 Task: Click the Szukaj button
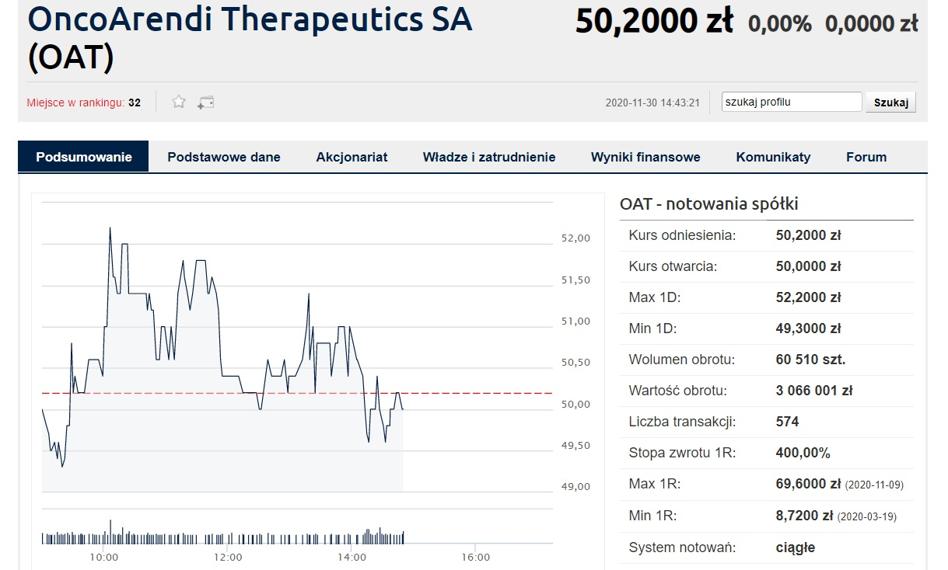891,102
